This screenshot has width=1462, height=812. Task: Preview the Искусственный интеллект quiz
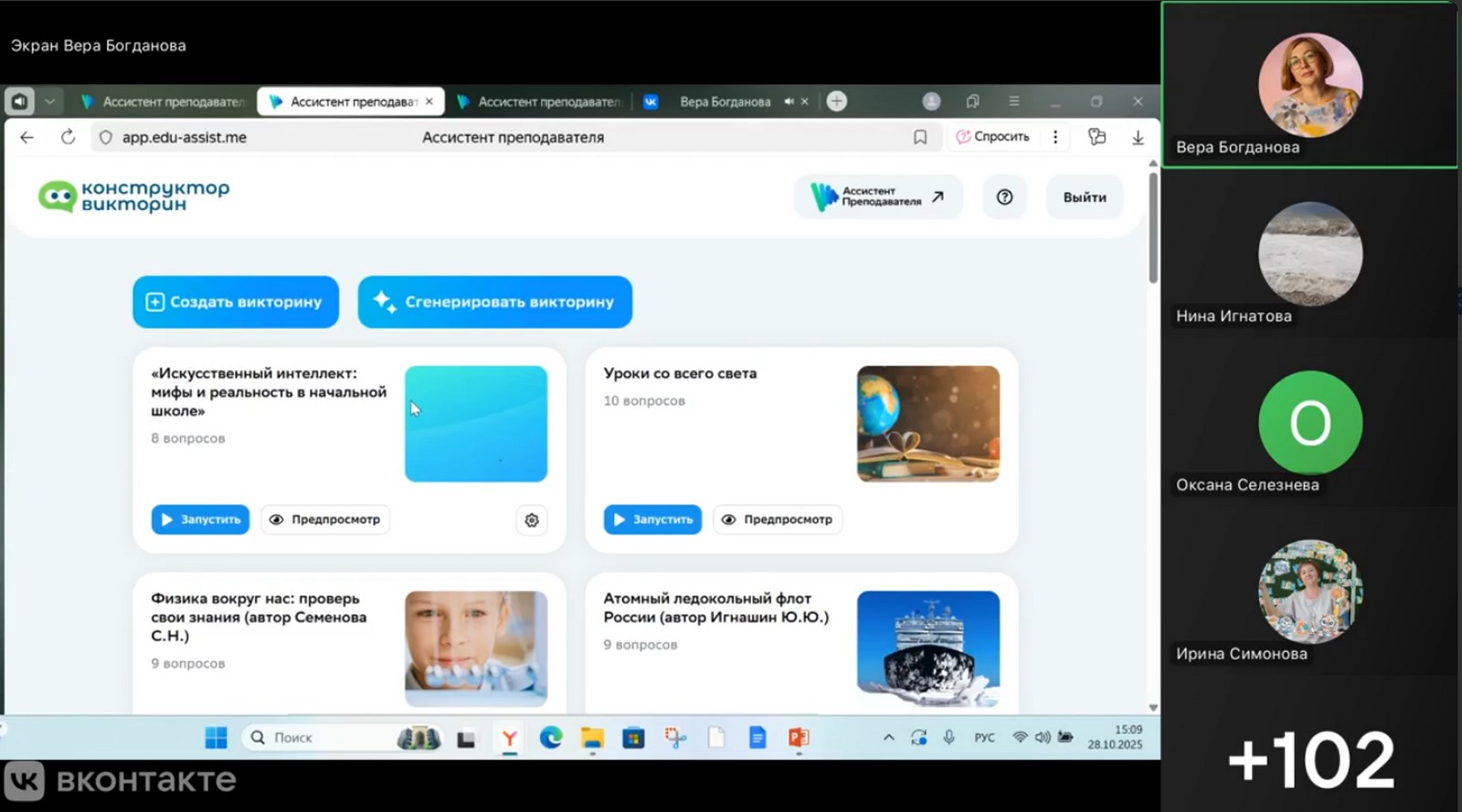coord(325,520)
